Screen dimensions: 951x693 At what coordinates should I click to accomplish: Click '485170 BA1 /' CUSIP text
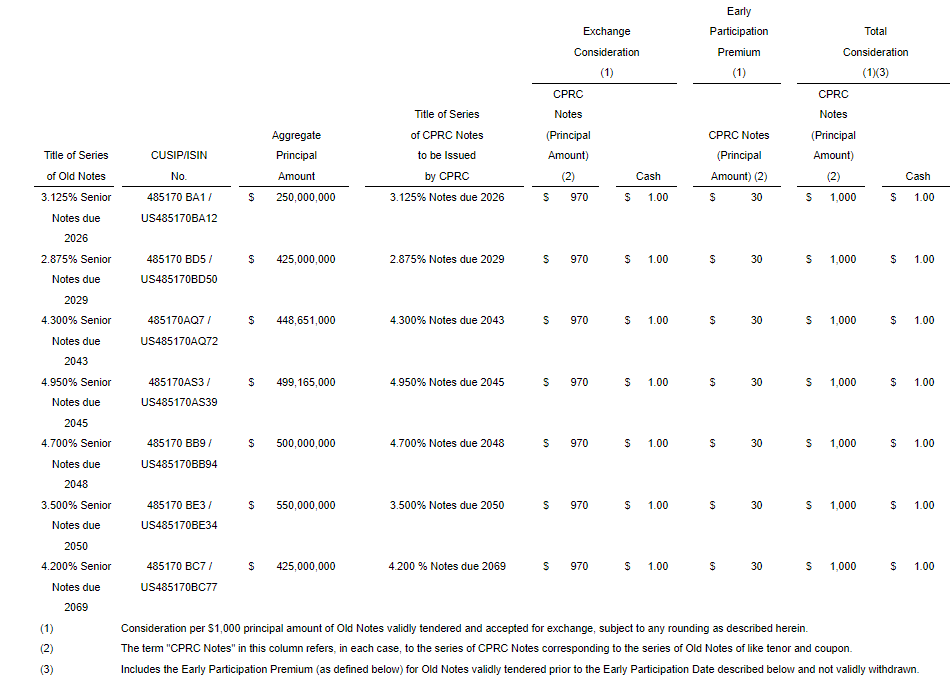tap(179, 197)
